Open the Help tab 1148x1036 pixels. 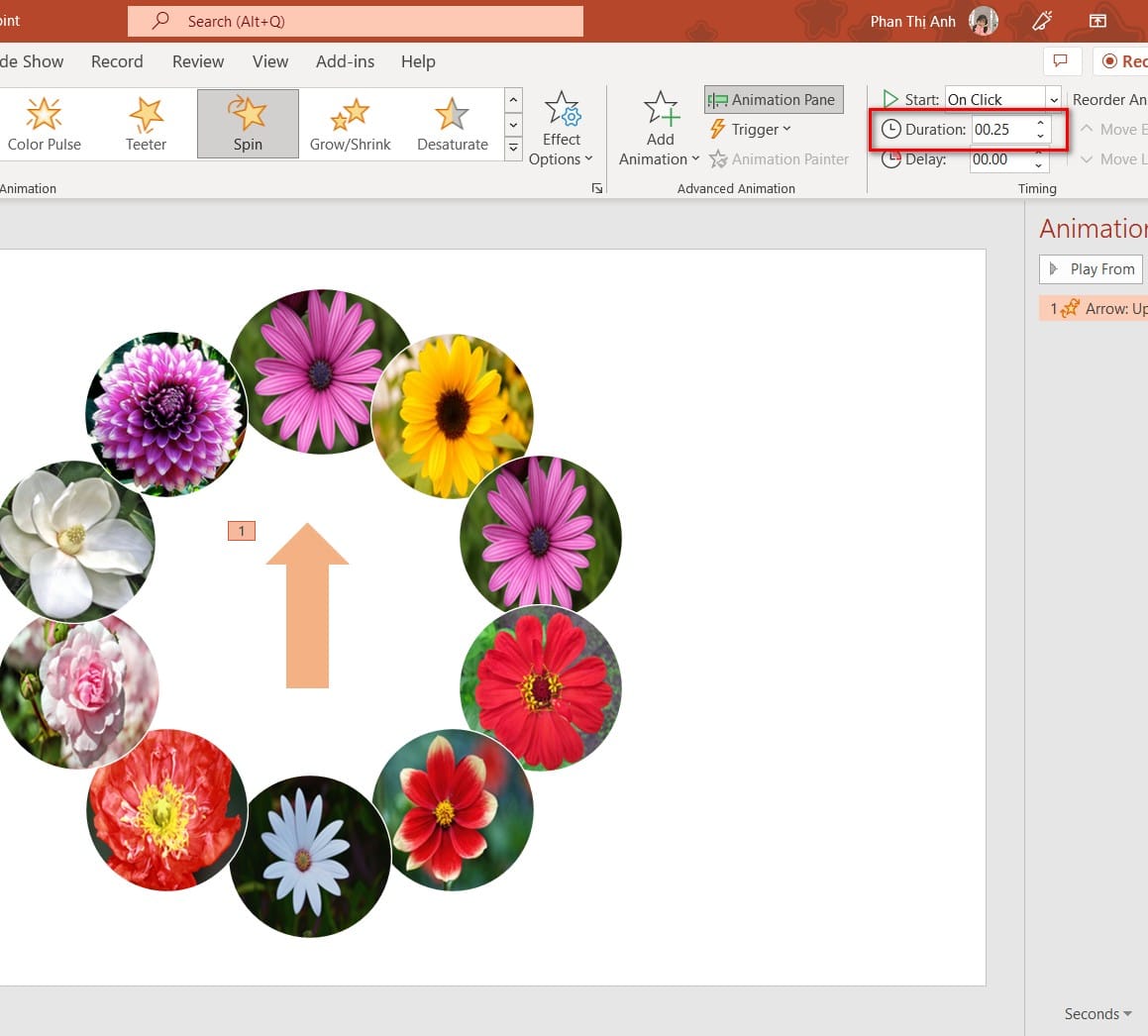coord(418,61)
